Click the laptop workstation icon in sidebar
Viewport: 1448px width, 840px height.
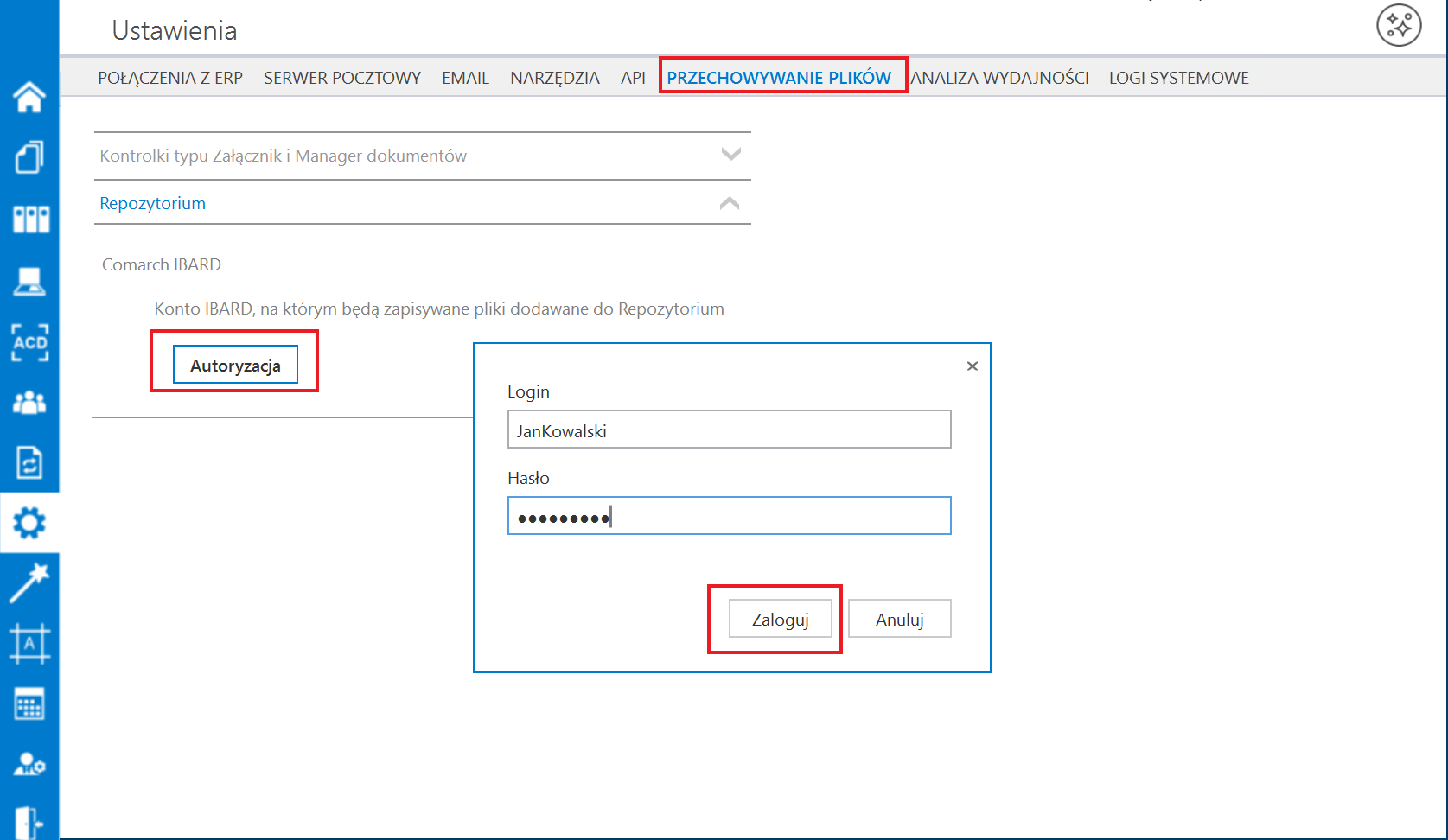tap(29, 281)
